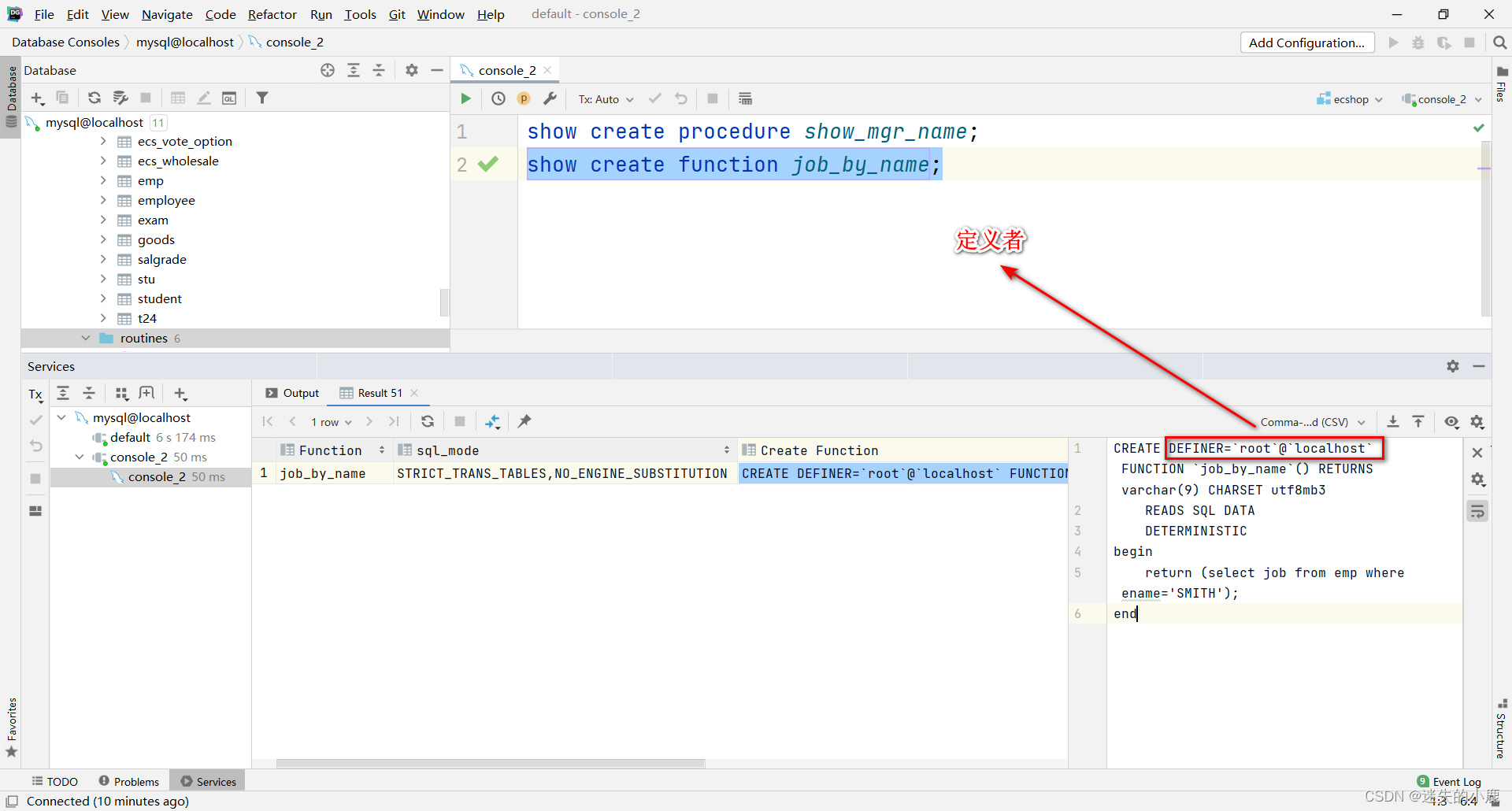
Task: Click Add Configuration button
Action: [1307, 43]
